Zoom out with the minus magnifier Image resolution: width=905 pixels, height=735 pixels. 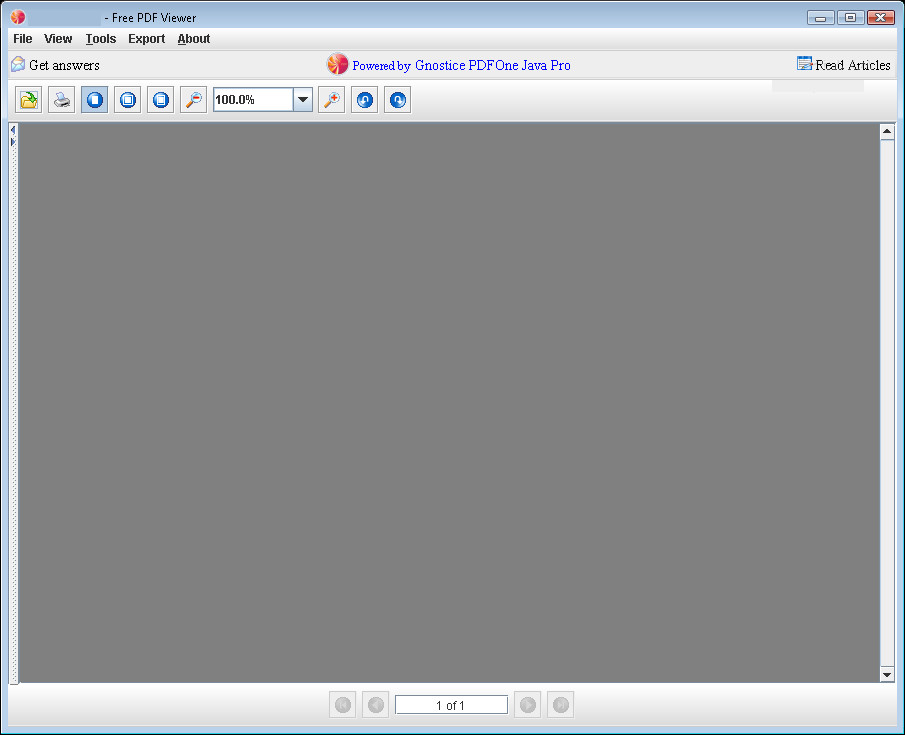[193, 100]
